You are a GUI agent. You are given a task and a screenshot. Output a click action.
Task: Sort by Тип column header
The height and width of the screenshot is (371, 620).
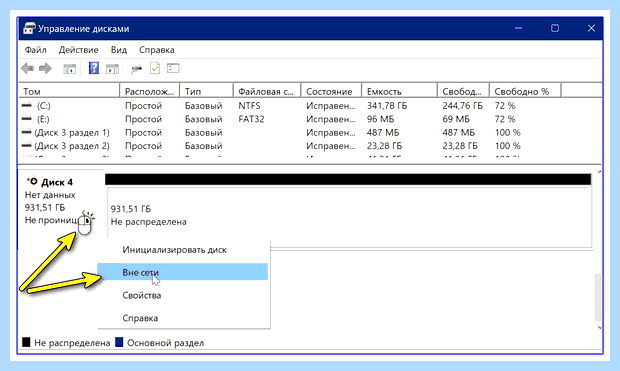coord(206,91)
